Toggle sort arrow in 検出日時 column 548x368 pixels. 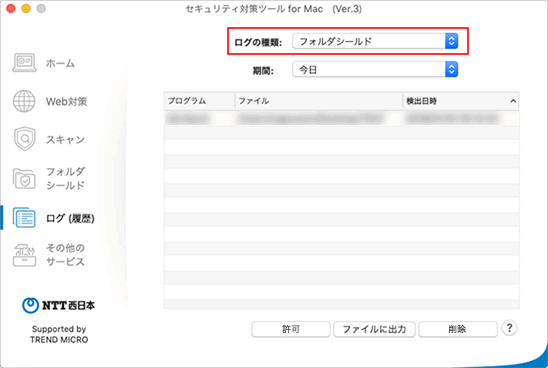click(513, 101)
